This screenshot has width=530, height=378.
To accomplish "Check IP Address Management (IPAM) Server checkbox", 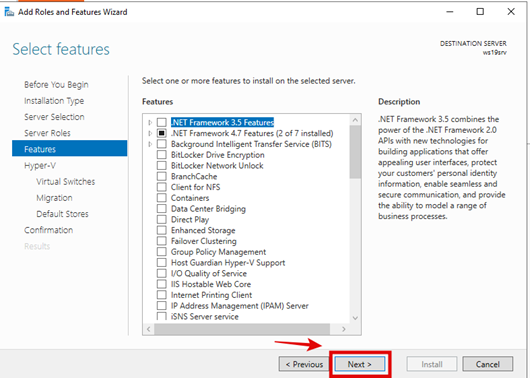I will pyautogui.click(x=162, y=306).
